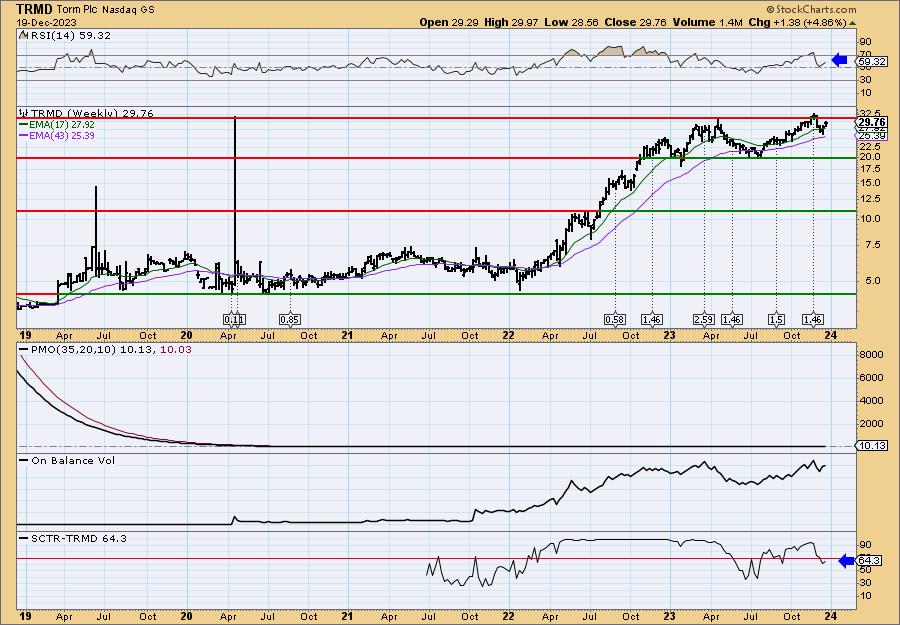Select the TRMD ticker symbol in the header
Viewport: 900px width, 625px height.
point(34,9)
